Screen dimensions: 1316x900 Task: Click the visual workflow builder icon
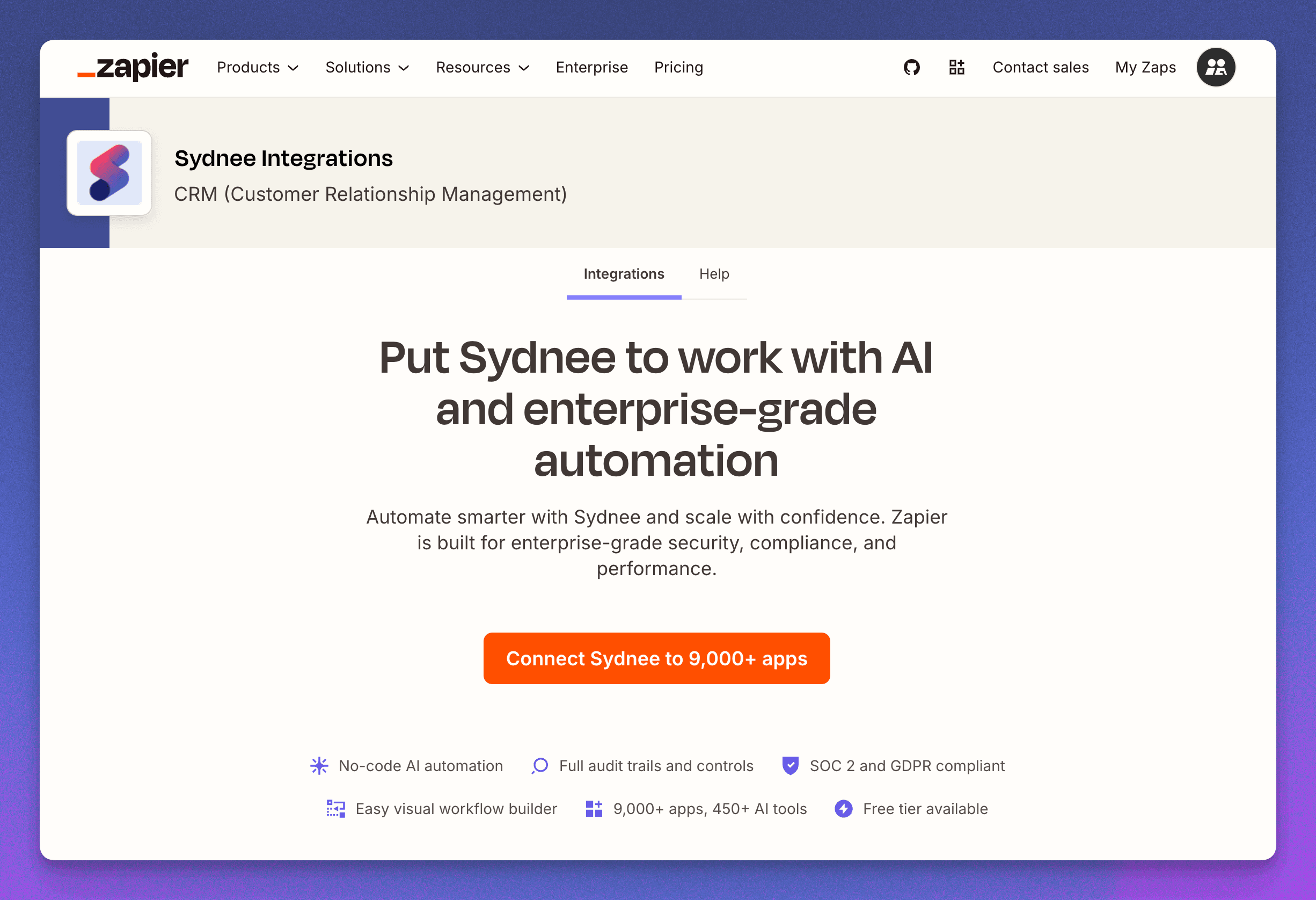(336, 809)
